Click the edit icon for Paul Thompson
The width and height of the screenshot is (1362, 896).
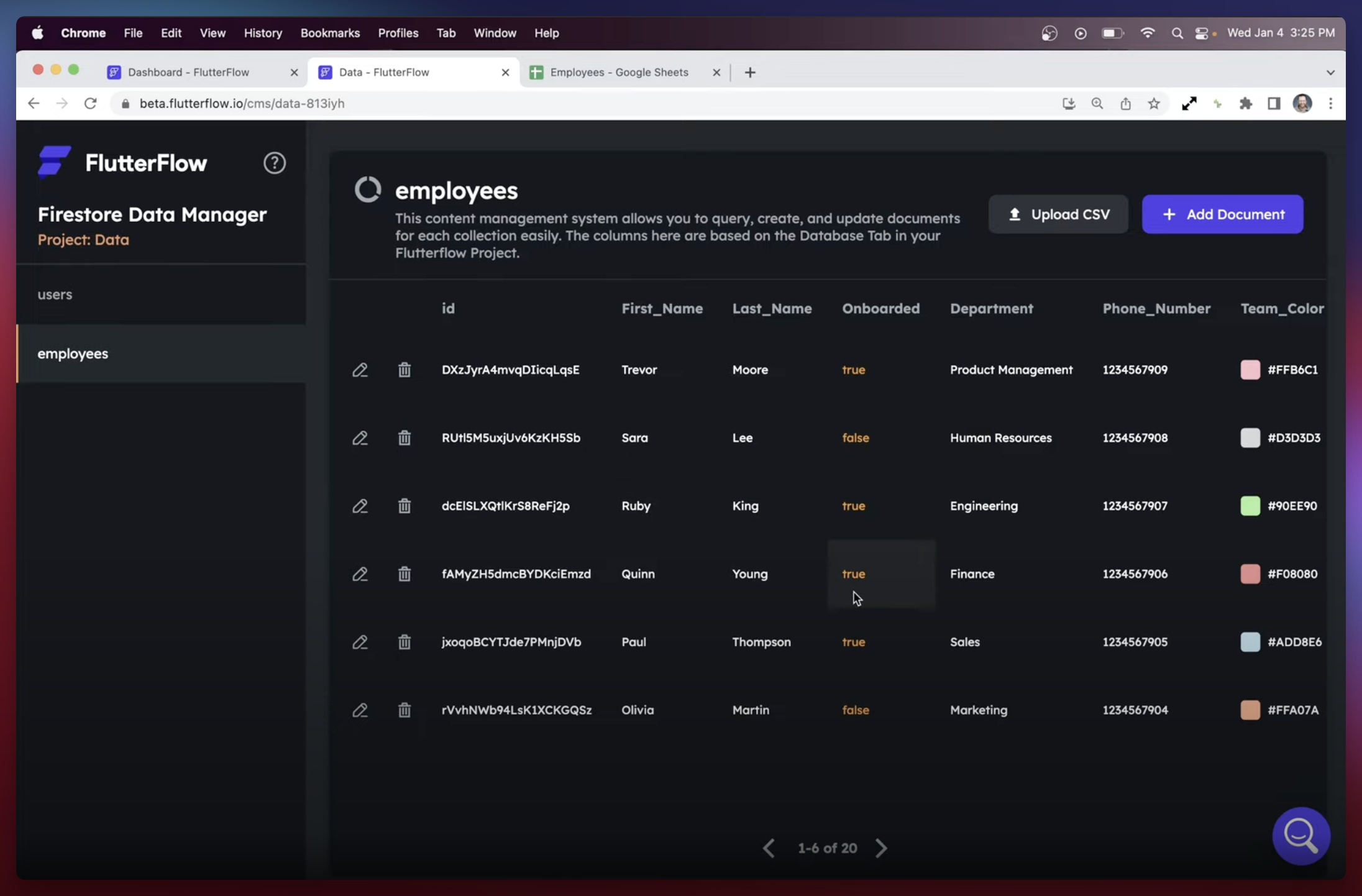[x=360, y=641]
